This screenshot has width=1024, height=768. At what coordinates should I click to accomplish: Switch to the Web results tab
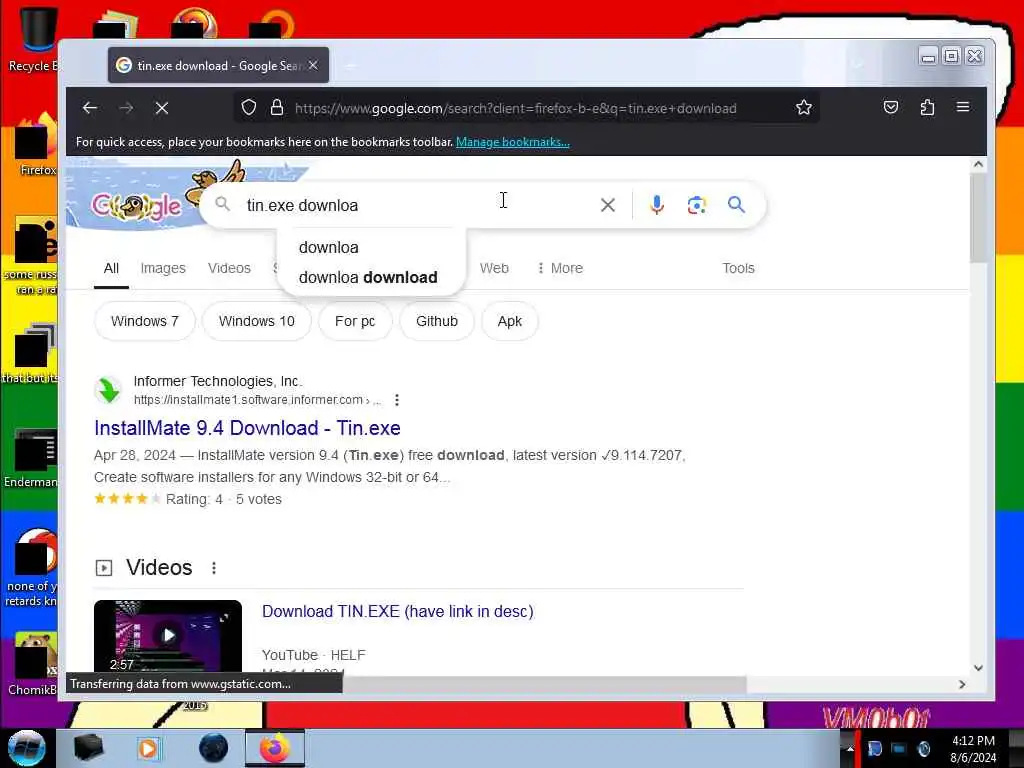[x=494, y=268]
